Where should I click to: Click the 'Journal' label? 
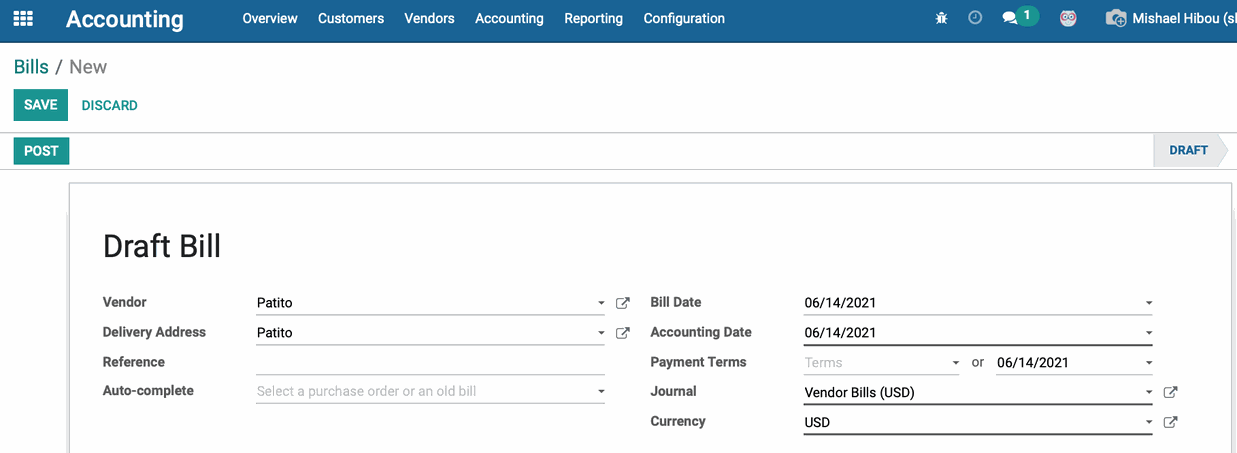tap(673, 391)
